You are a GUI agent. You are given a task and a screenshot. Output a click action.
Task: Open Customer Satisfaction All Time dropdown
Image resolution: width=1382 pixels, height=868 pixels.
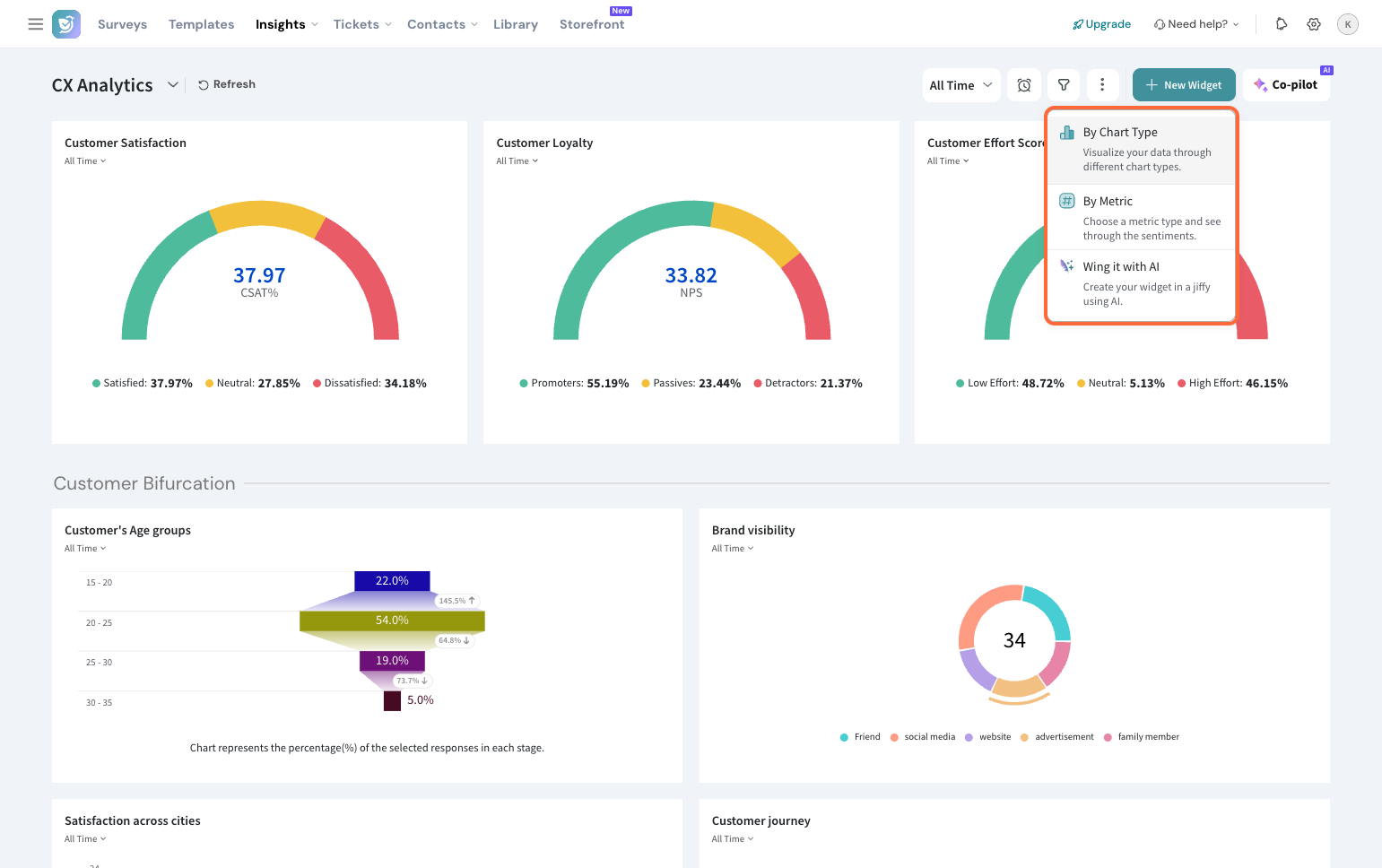pyautogui.click(x=85, y=161)
